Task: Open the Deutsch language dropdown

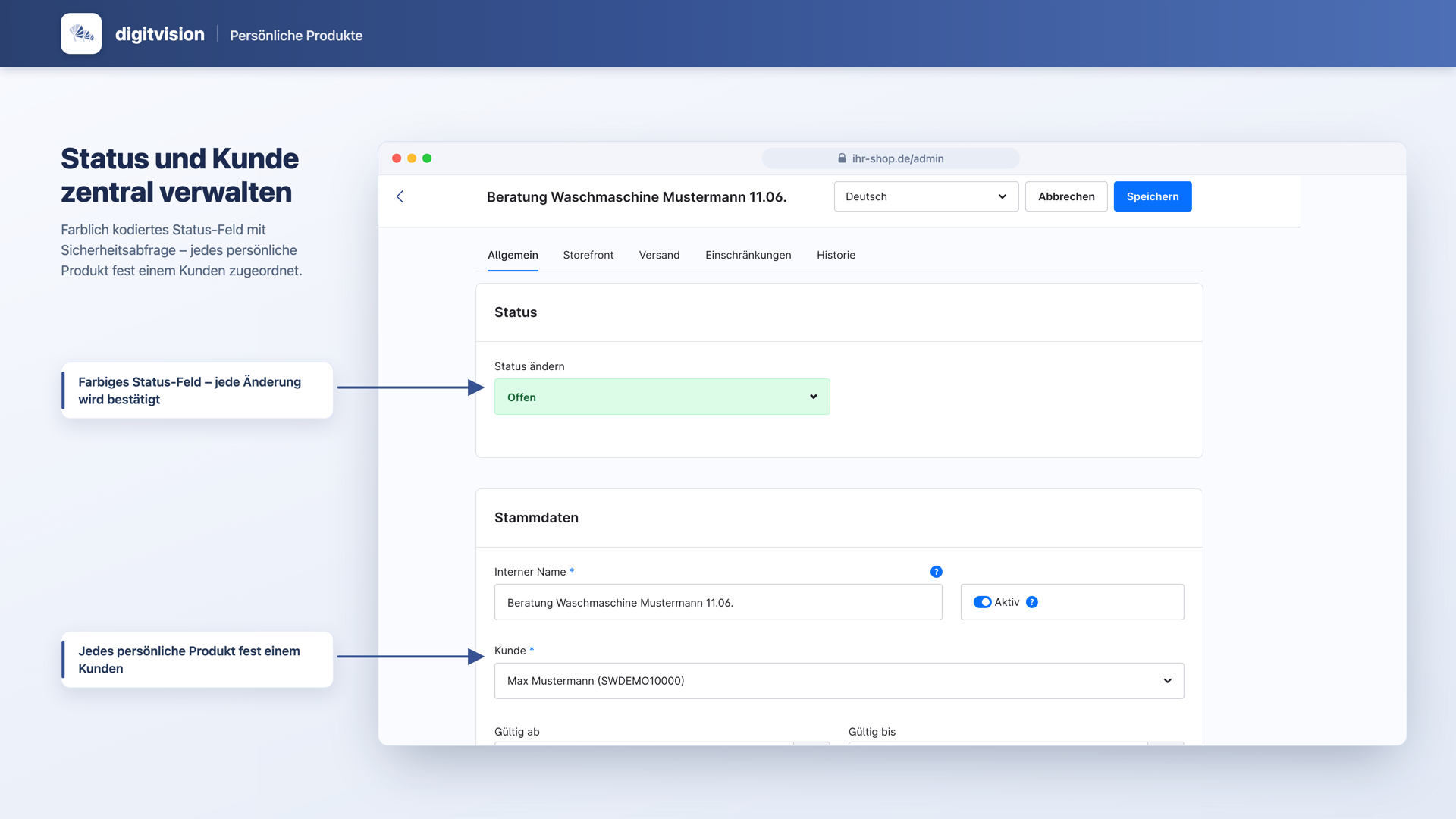Action: coord(926,196)
